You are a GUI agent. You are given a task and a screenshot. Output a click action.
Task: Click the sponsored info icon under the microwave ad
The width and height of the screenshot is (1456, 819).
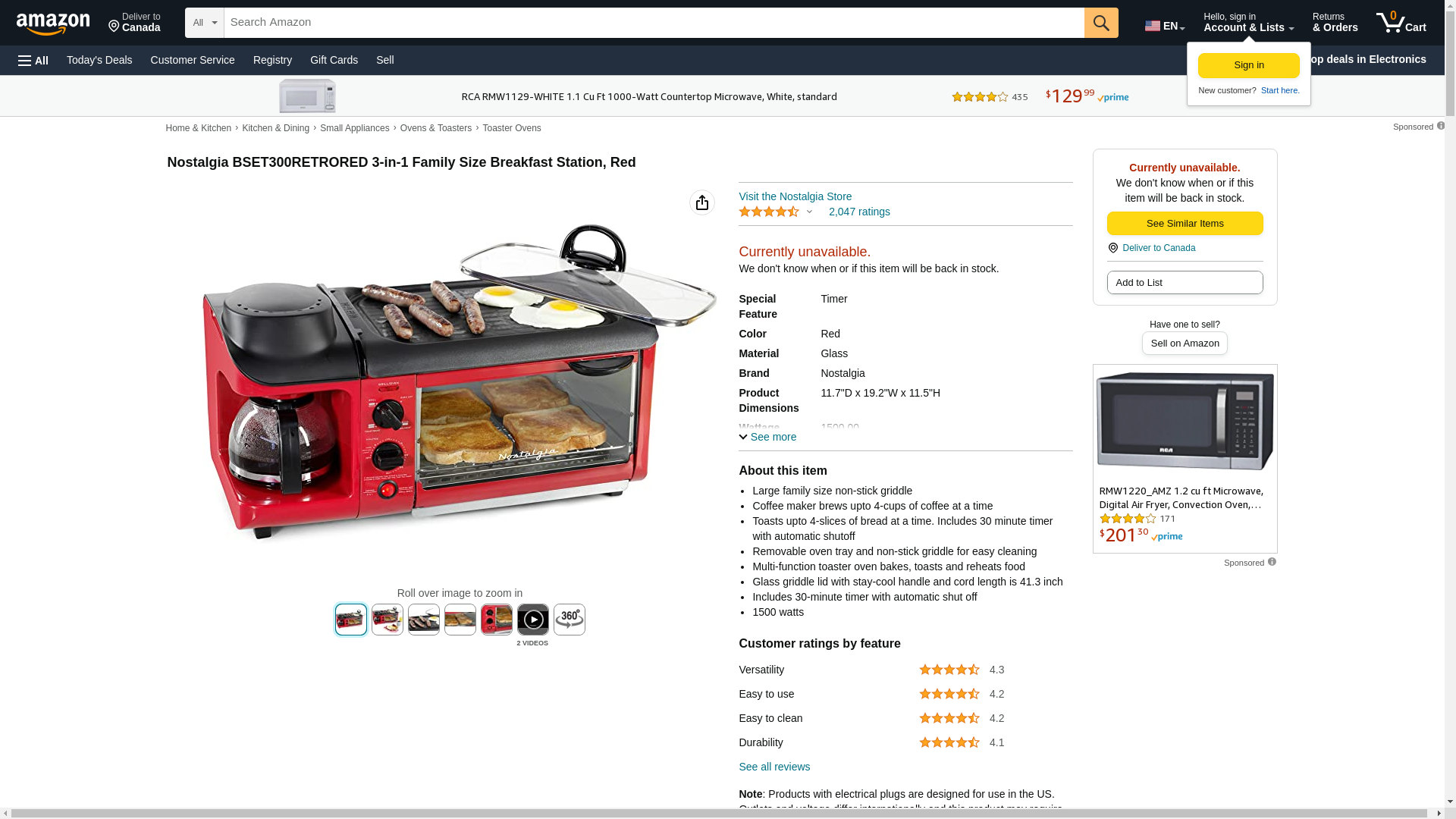click(x=1272, y=562)
